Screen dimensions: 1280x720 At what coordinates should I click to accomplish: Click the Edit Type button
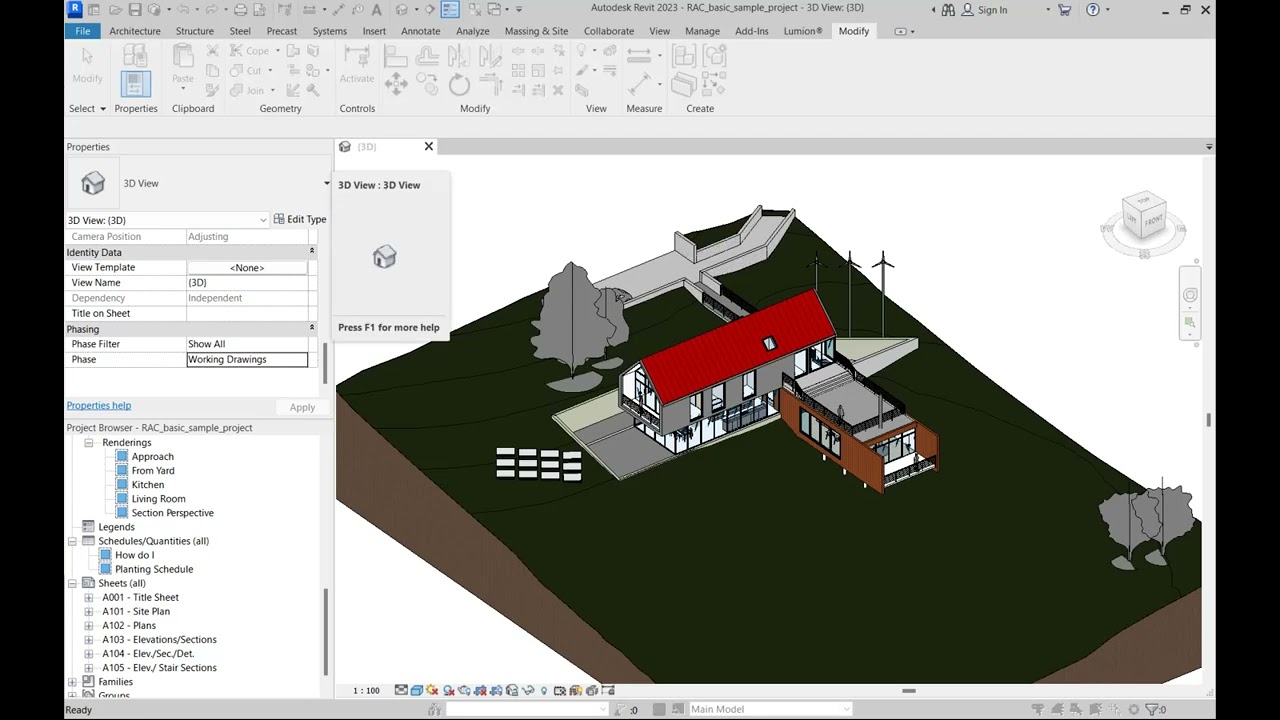(300, 219)
